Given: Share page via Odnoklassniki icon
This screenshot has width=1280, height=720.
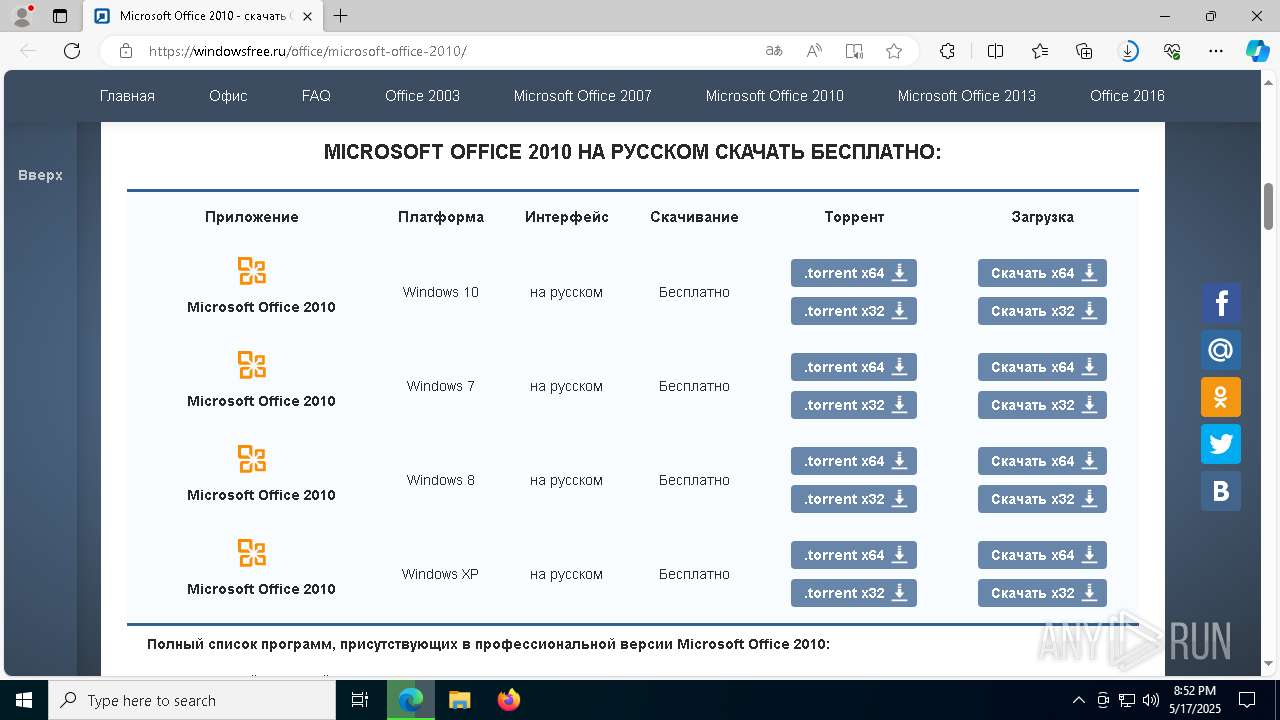Looking at the screenshot, I should click(x=1221, y=397).
